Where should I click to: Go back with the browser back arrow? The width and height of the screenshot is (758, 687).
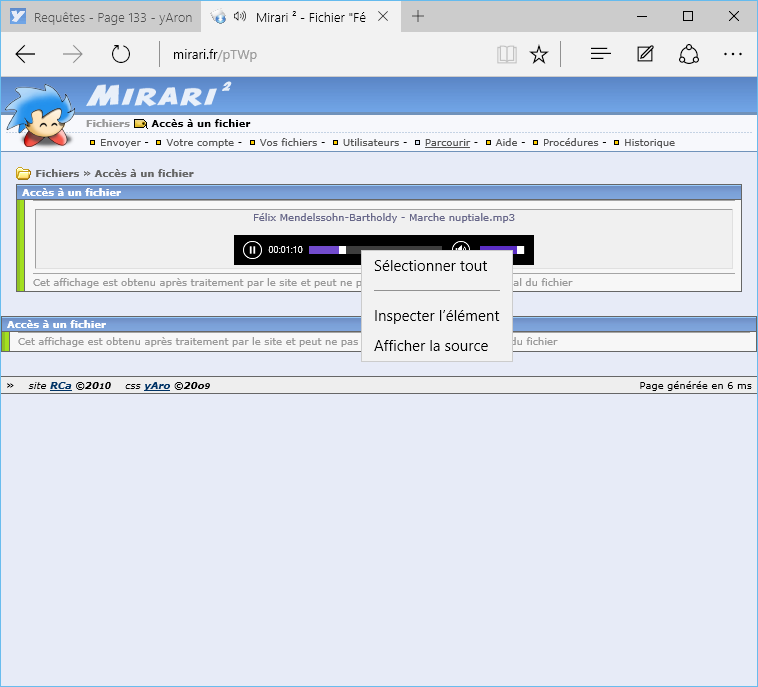[x=26, y=54]
